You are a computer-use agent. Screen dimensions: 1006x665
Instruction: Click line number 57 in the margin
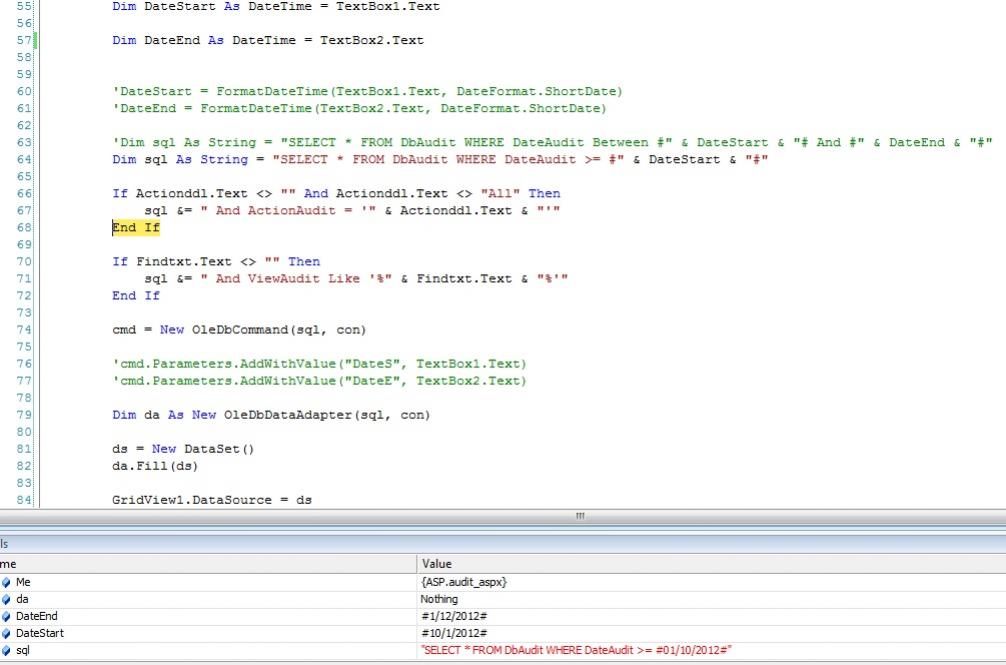pos(24,41)
